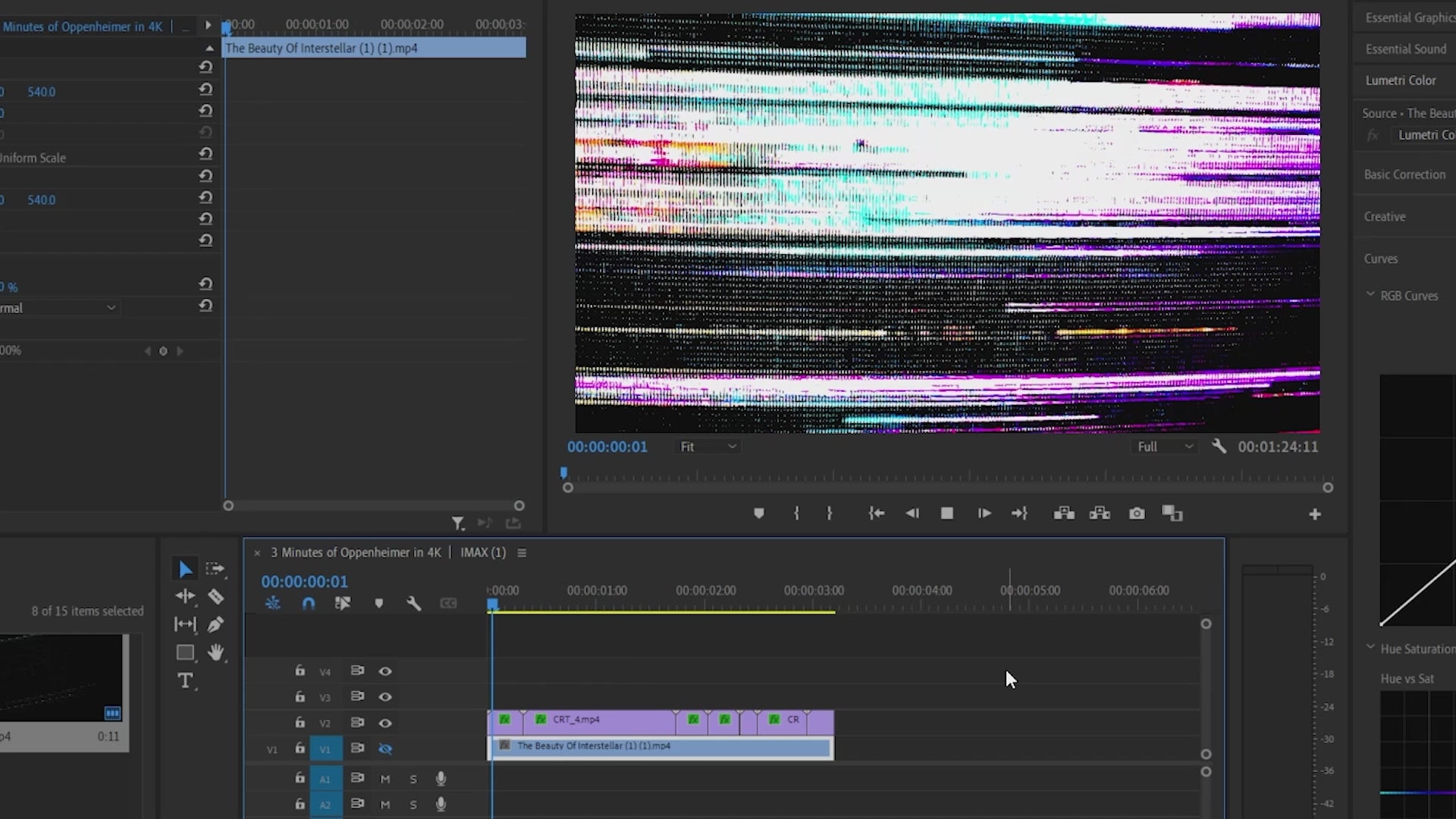Add marker in timeline header
This screenshot has height=819, width=1456.
[379, 604]
